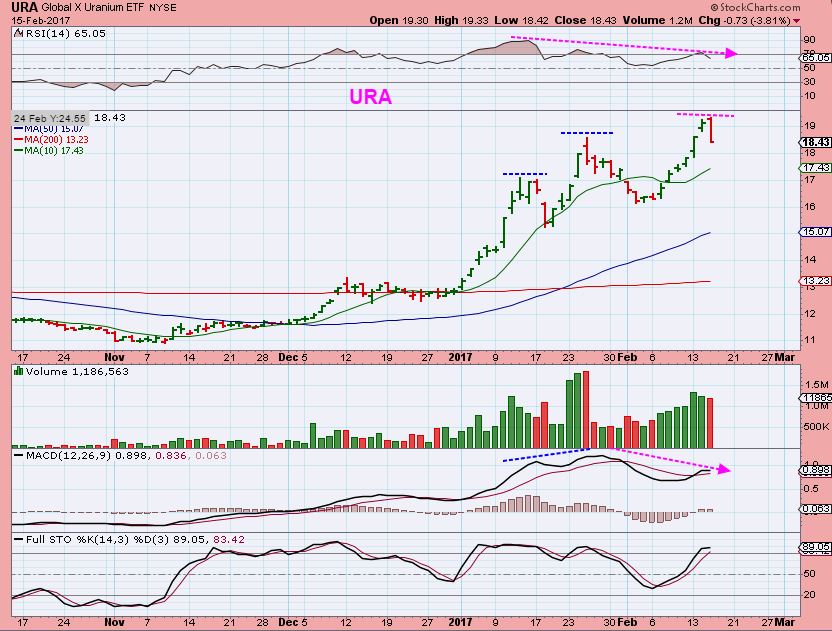
Task: Click the 17.43 MA(10) axis tag
Action: (815, 167)
